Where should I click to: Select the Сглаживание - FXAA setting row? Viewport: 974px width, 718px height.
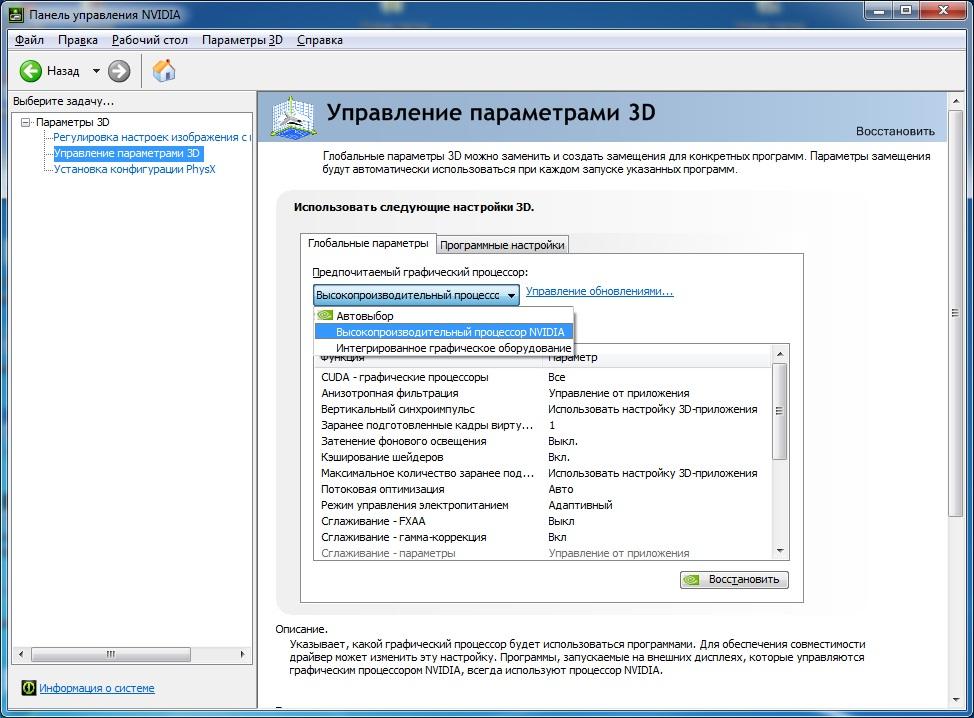(x=543, y=521)
